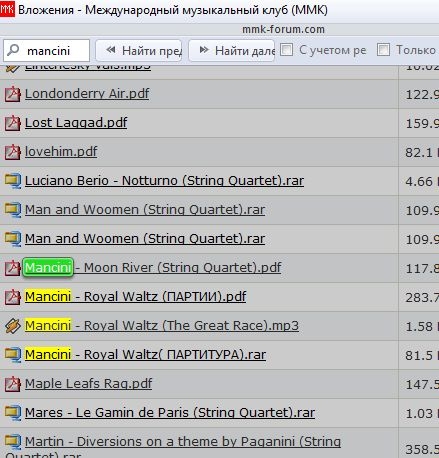The width and height of the screenshot is (439, 458).
Task: Click the PDF icon beside Londonderry Air
Action: [x=13, y=94]
